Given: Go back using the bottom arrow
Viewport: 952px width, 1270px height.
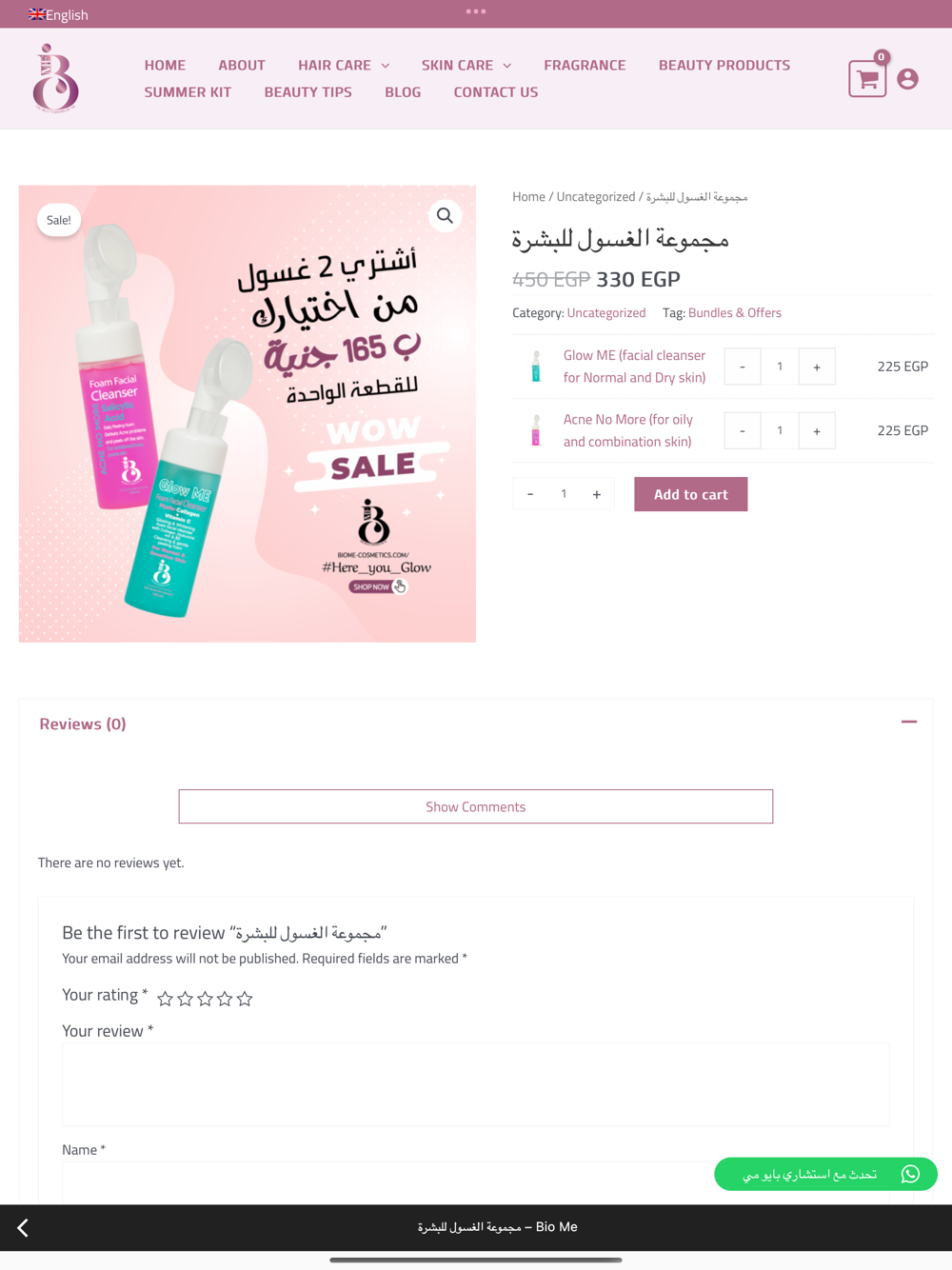Looking at the screenshot, I should coord(23,1228).
